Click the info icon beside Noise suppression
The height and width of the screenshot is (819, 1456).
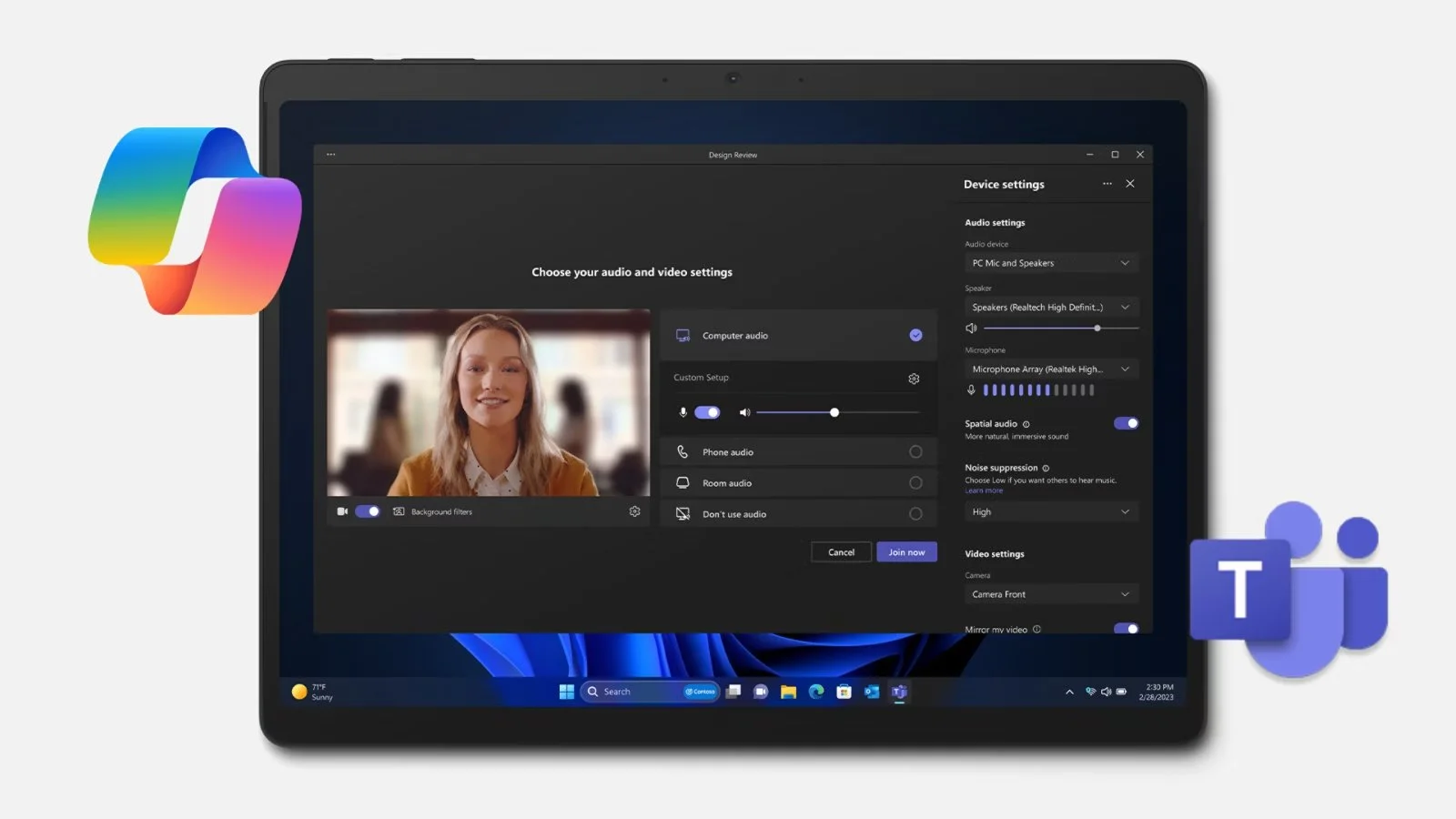point(1046,468)
